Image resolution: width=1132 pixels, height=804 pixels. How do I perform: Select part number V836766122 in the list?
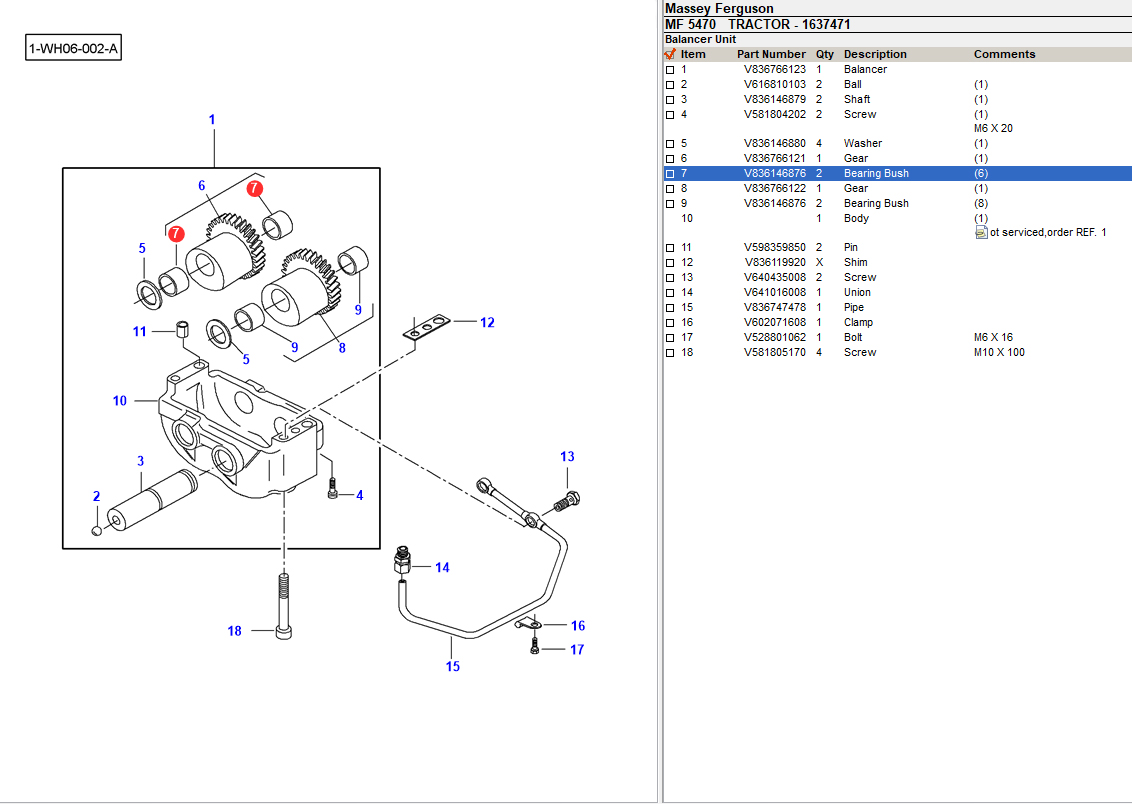774,188
